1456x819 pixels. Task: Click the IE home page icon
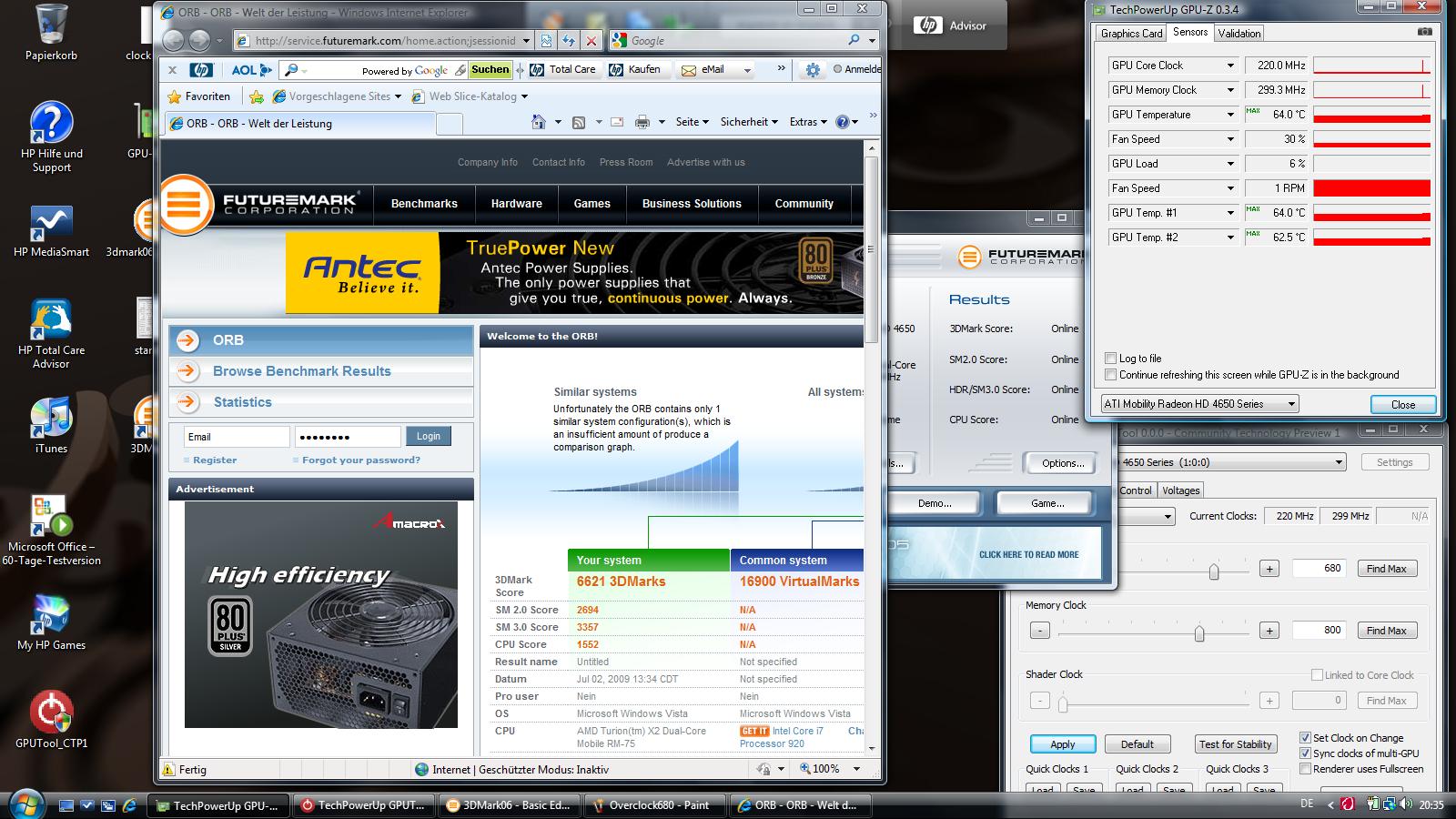[538, 122]
